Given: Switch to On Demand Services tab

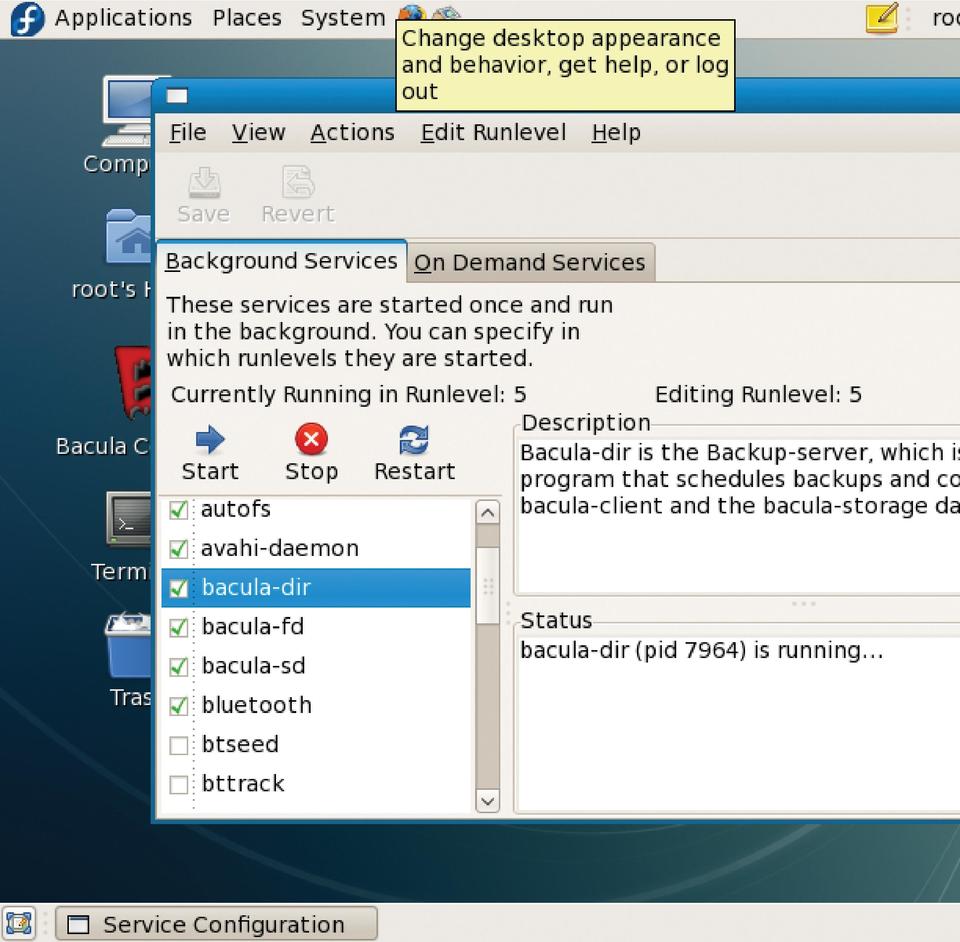Looking at the screenshot, I should 530,263.
